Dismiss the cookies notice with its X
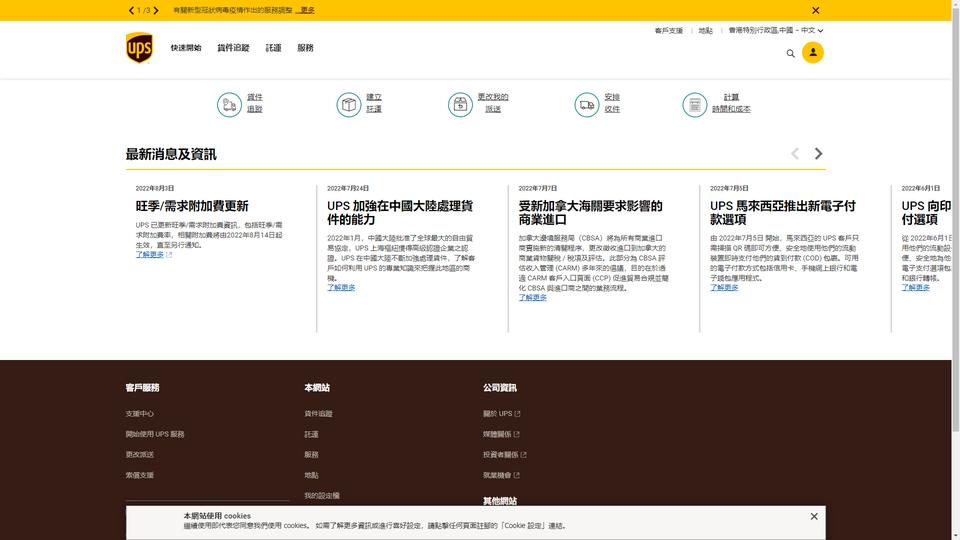 click(x=814, y=516)
